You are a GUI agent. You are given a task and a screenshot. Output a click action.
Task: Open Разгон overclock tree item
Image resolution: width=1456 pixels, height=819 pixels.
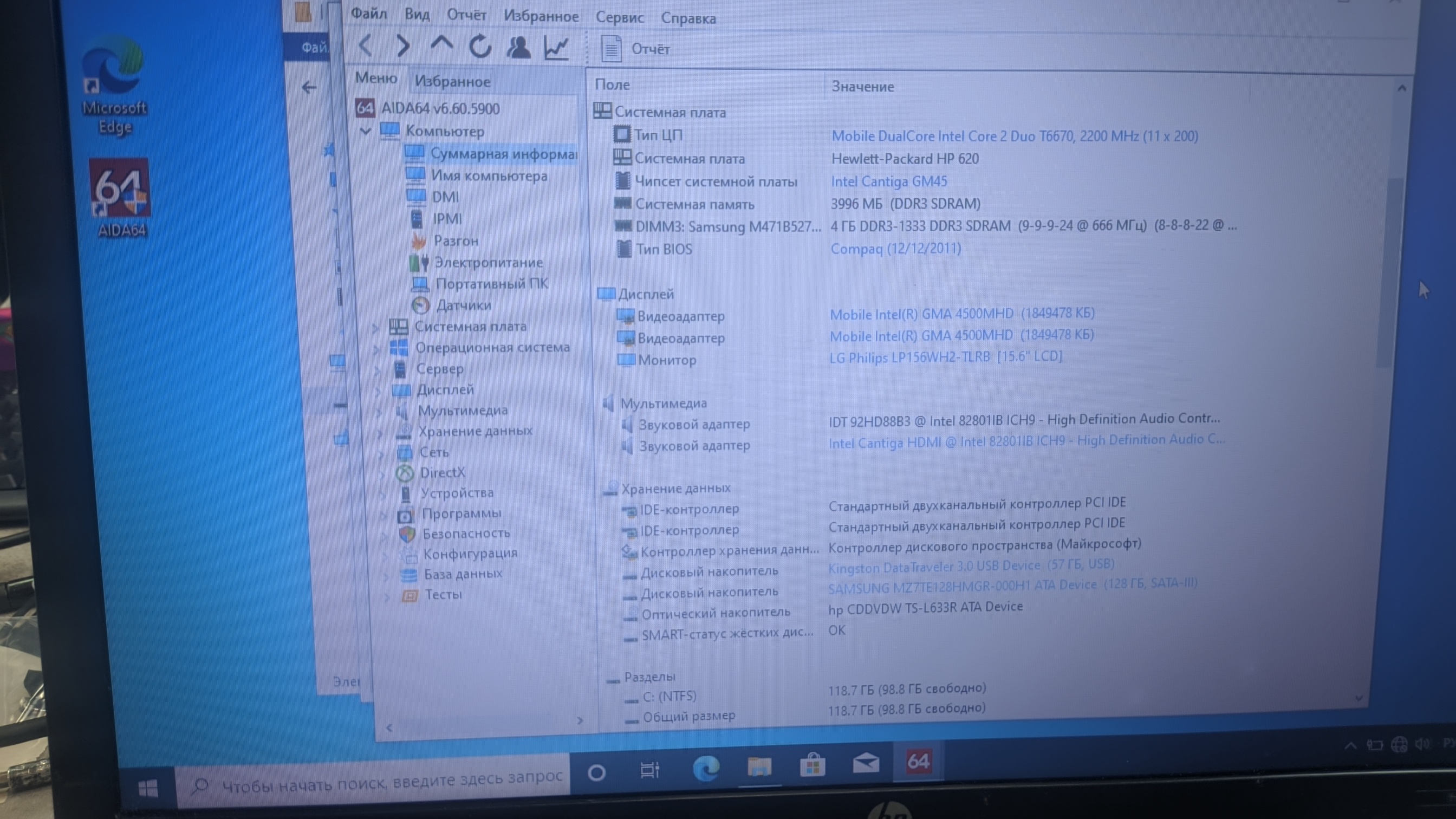click(x=456, y=241)
